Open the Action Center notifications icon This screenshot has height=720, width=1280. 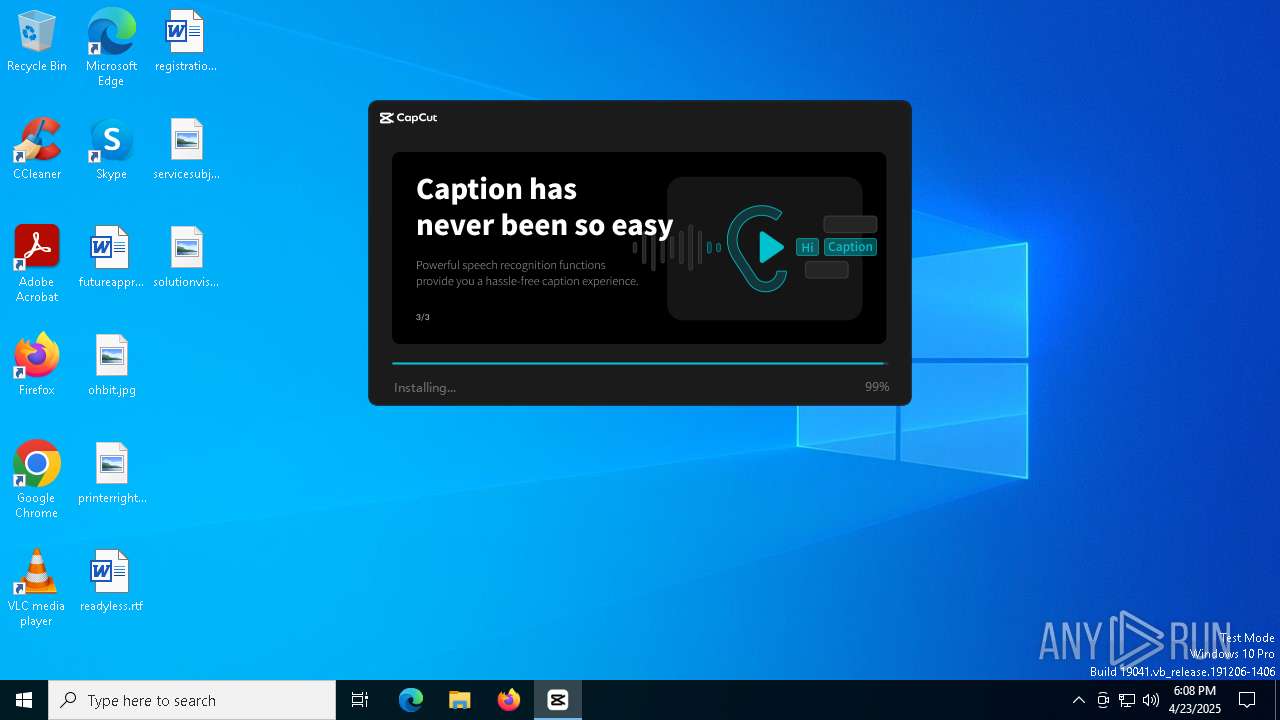(x=1247, y=700)
